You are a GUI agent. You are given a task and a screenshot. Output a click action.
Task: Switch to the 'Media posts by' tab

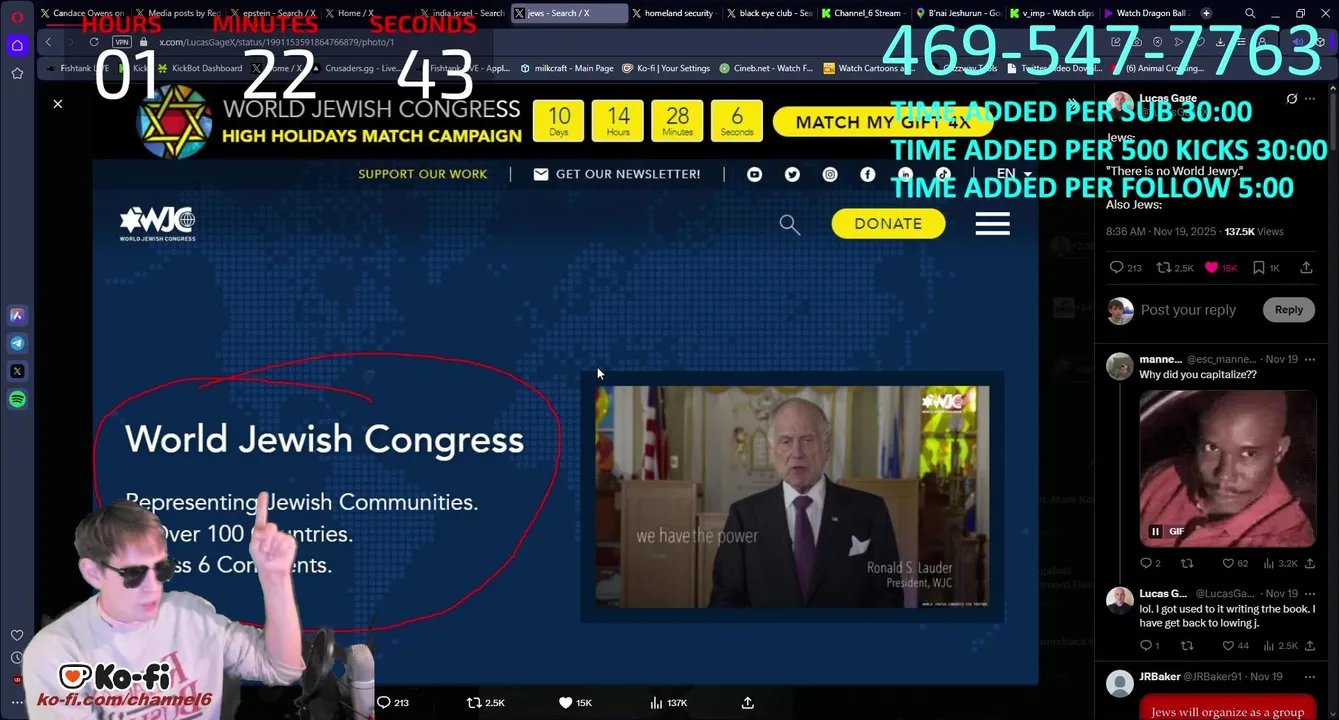coord(176,13)
